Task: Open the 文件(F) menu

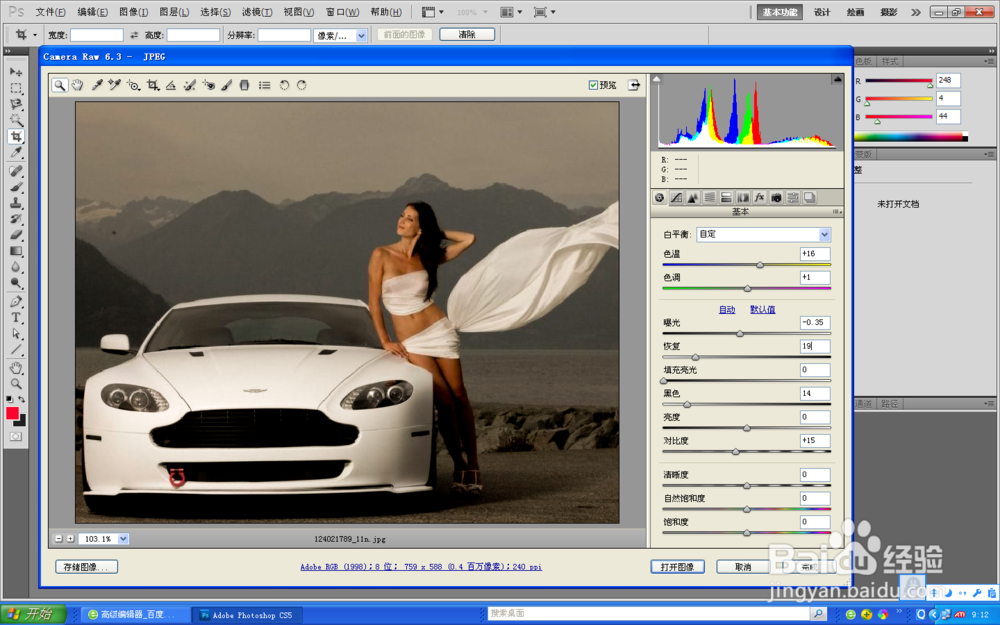Action: click(50, 12)
